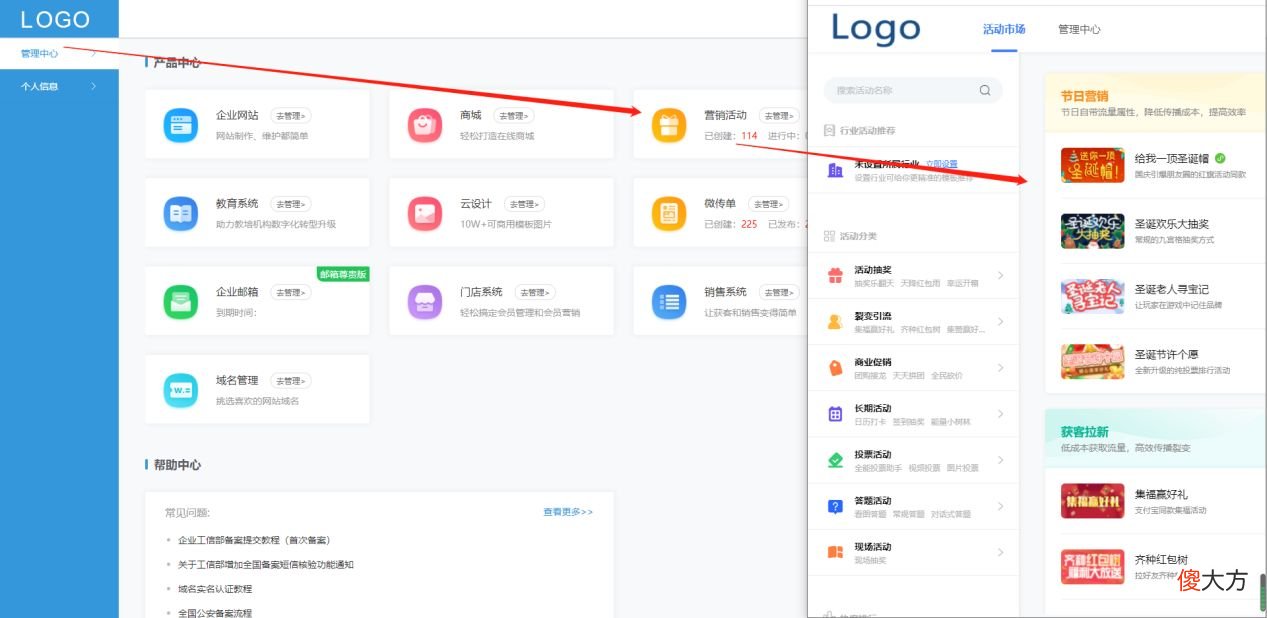Click the created count 225 under 微传单
1267x618 pixels.
[749, 224]
